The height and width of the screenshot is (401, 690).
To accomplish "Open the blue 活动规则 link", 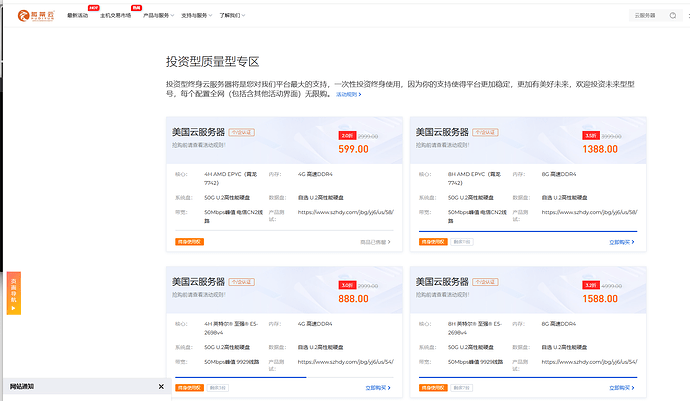I will pyautogui.click(x=349, y=95).
